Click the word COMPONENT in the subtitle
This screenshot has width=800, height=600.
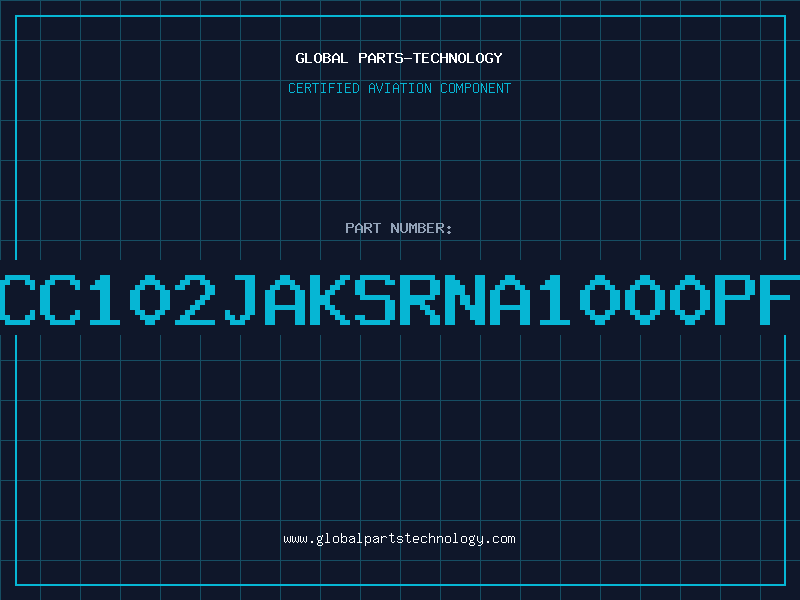click(476, 88)
